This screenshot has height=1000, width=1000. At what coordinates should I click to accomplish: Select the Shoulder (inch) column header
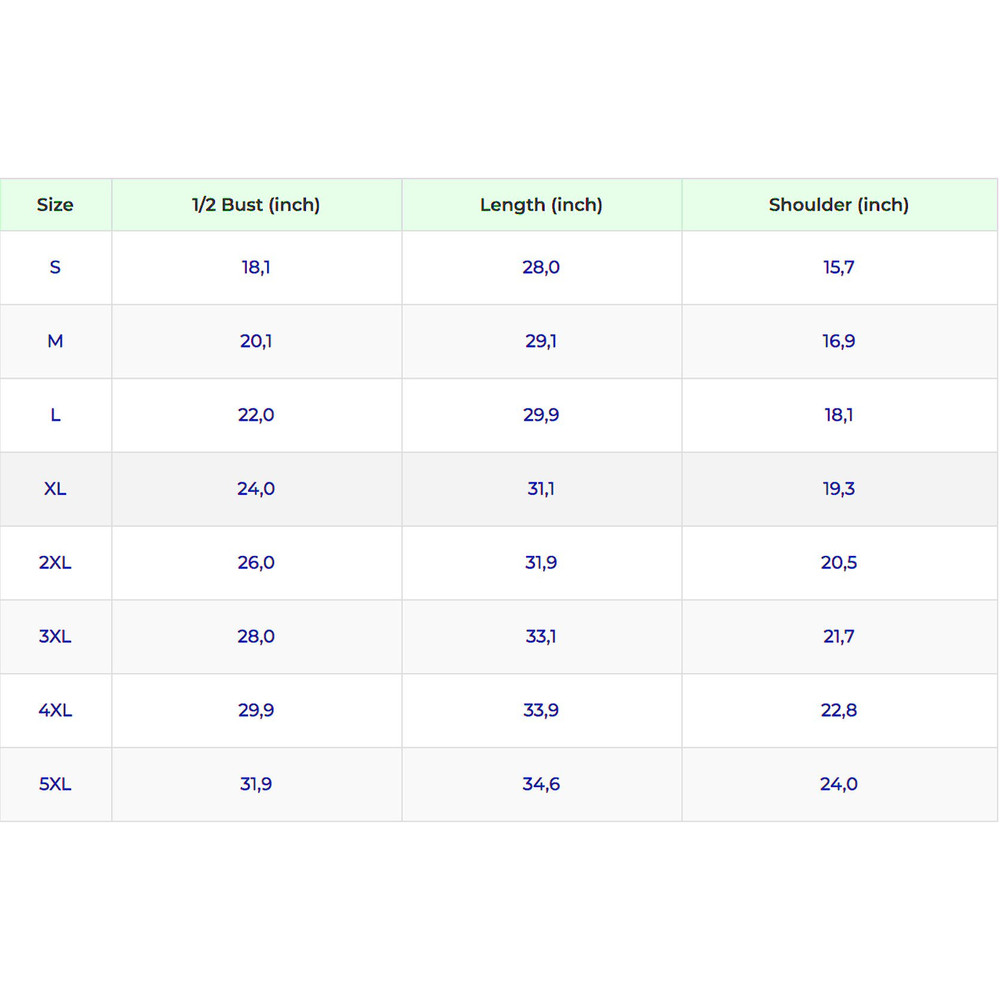[838, 205]
